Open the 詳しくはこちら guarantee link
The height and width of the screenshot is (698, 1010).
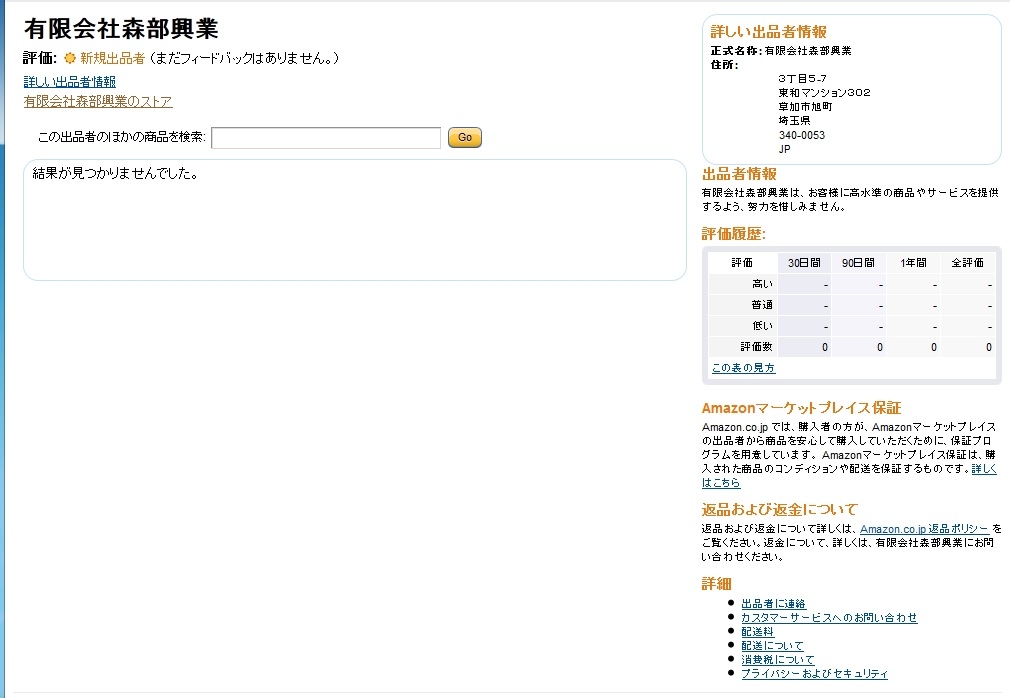[984, 469]
